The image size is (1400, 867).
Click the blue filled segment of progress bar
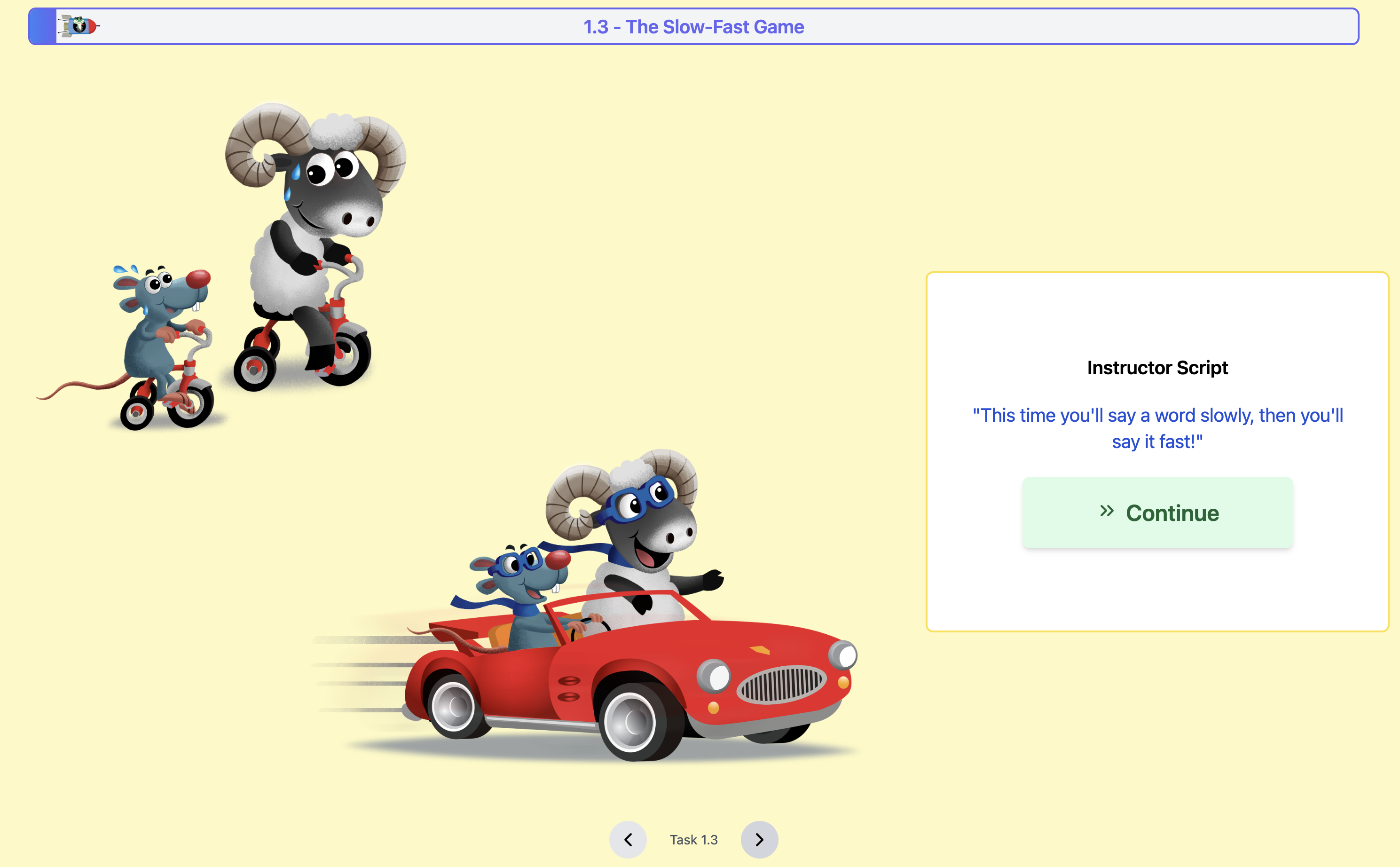coord(42,26)
